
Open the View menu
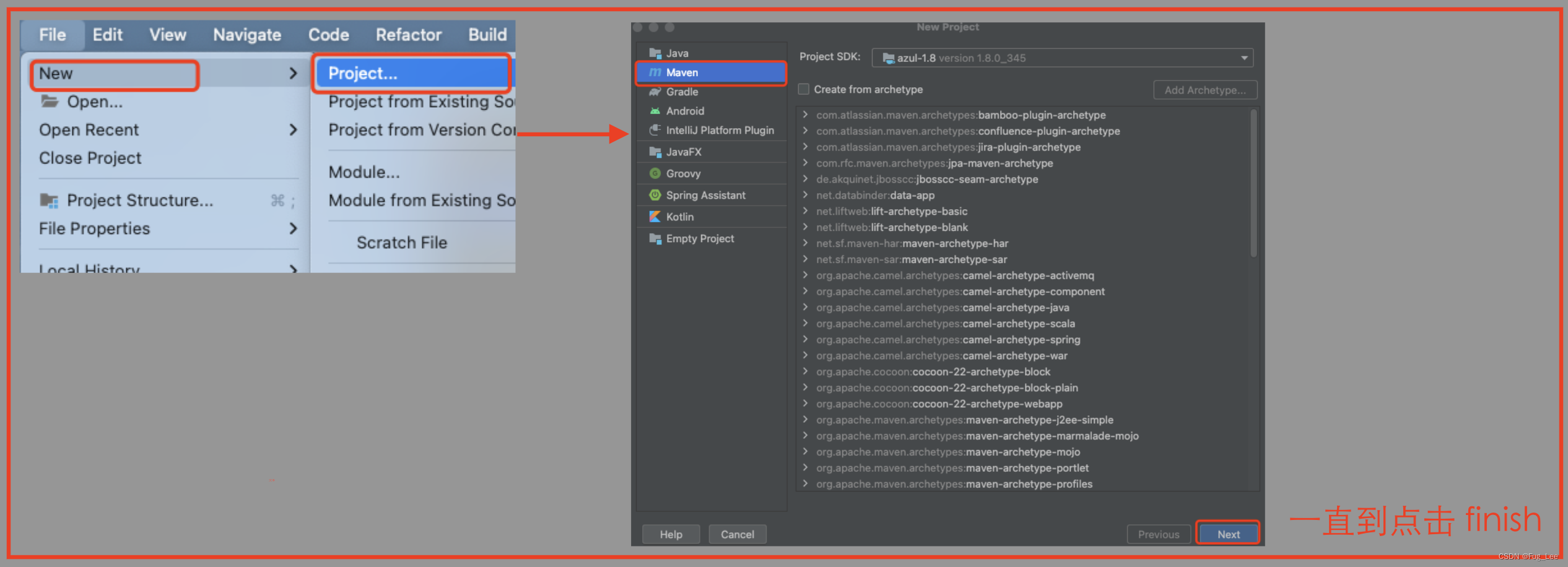point(167,35)
